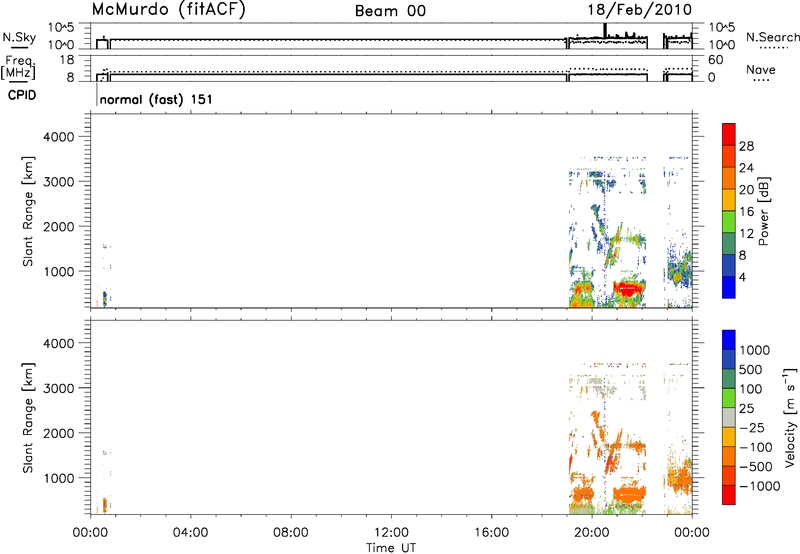Screen dimensions: 800x554
Task: Click the CPID label
Action: [x=22, y=95]
